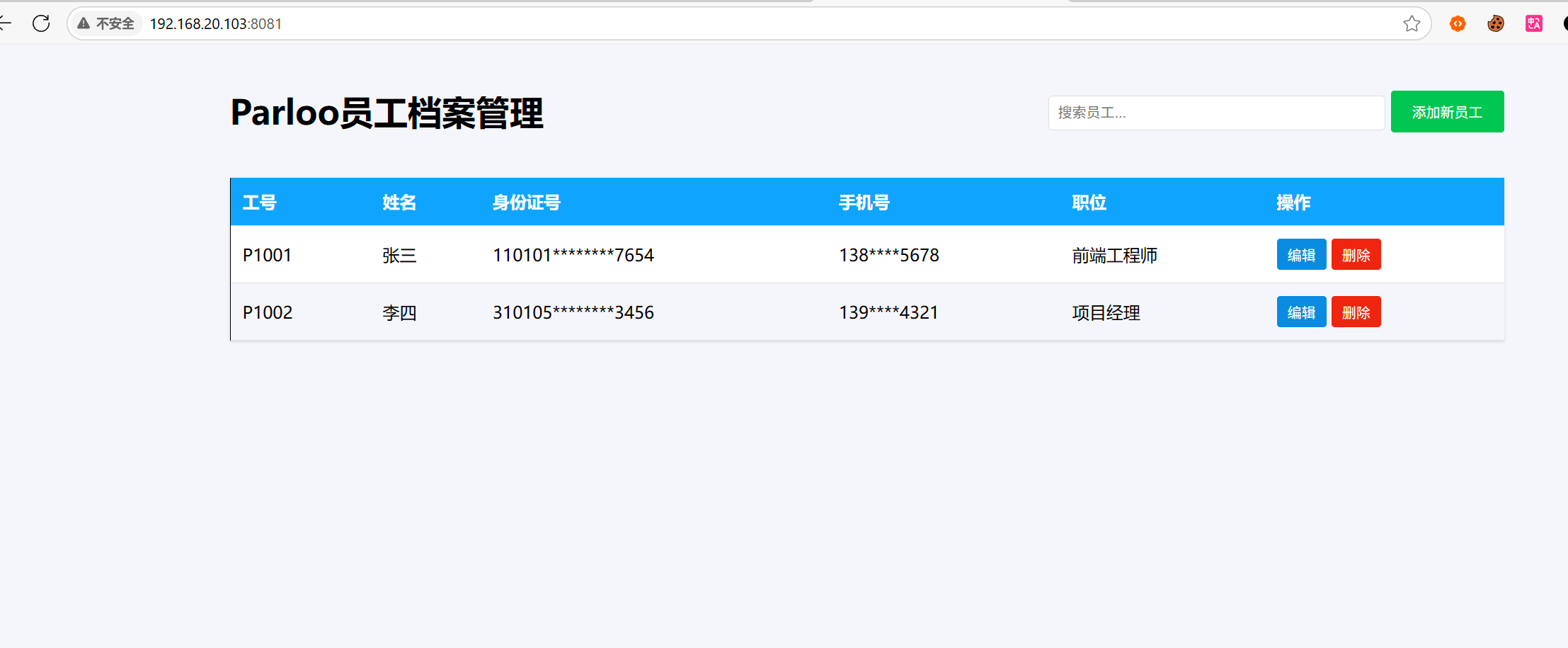Screen dimensions: 1568x648
Task: Open the orange browser extension icon
Action: coord(1458,23)
